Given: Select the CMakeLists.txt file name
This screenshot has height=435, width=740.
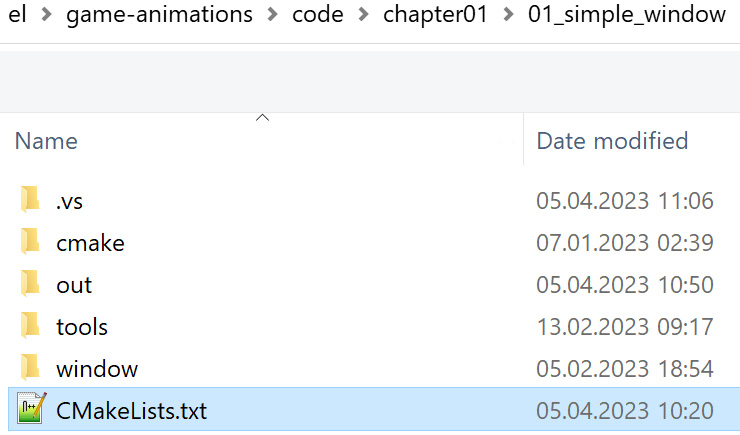Looking at the screenshot, I should point(131,410).
